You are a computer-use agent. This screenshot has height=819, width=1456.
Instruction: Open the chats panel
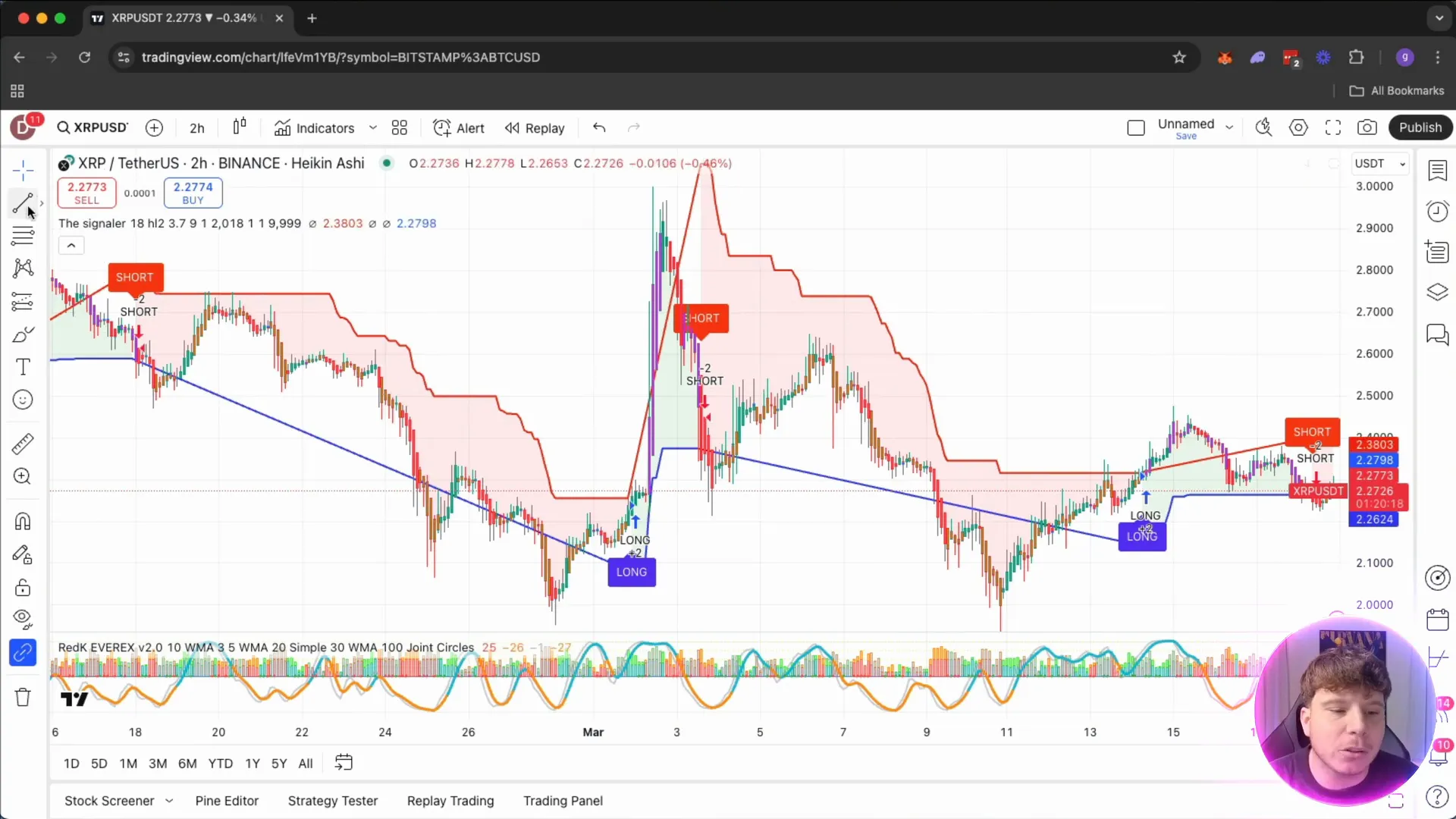click(1437, 334)
